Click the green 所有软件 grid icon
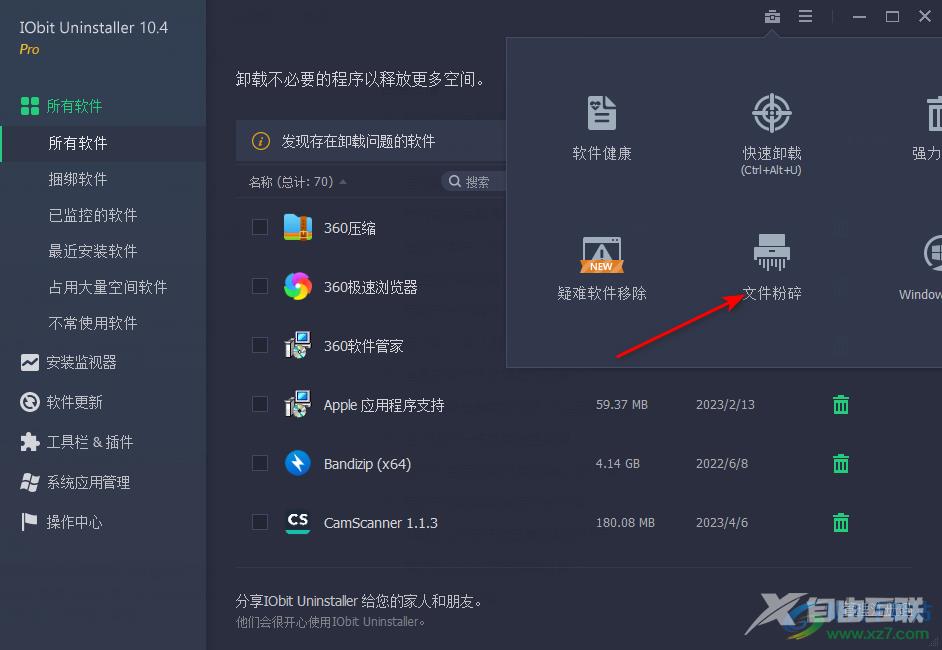Viewport: 942px width, 650px height. 29,106
